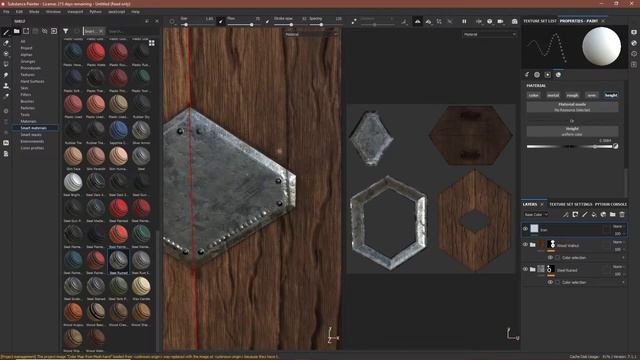Click the height uniform color button
640x360 pixels.
pos(572,131)
